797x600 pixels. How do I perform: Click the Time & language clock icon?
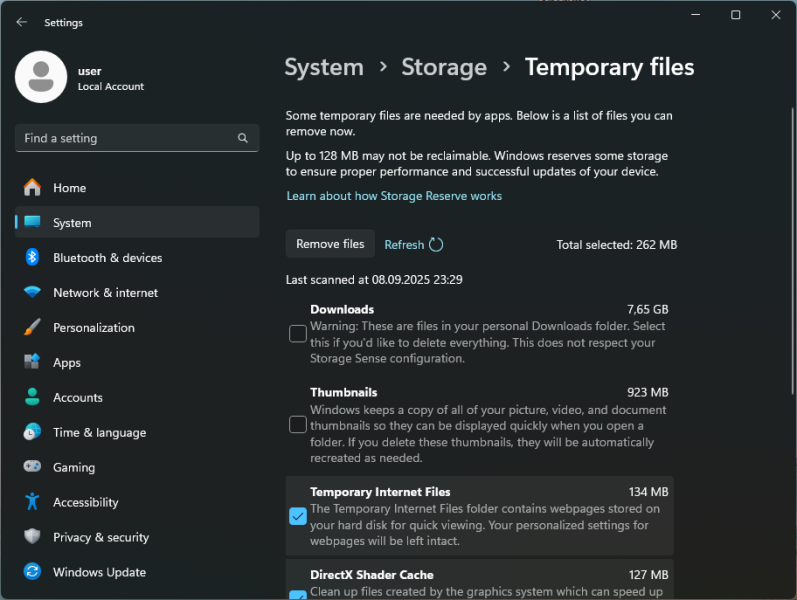tap(32, 432)
